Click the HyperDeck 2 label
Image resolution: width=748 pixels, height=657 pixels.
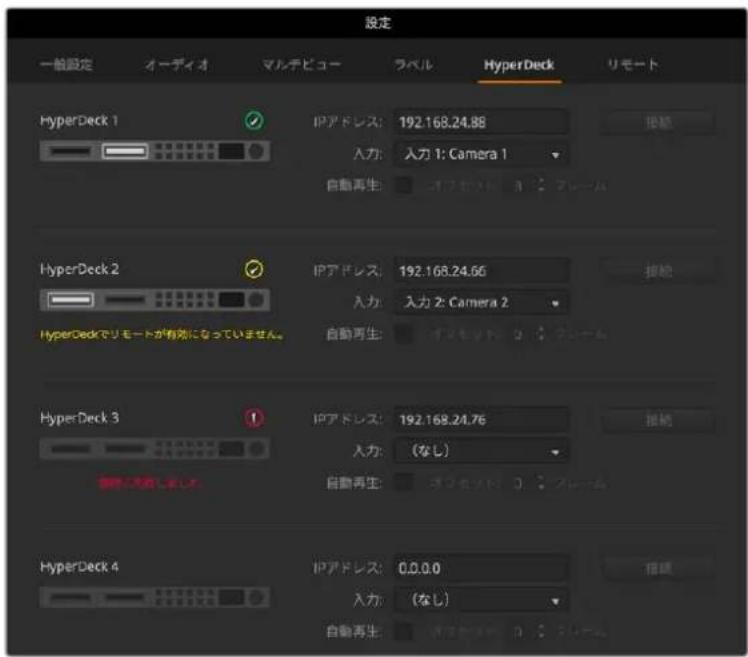(79, 269)
